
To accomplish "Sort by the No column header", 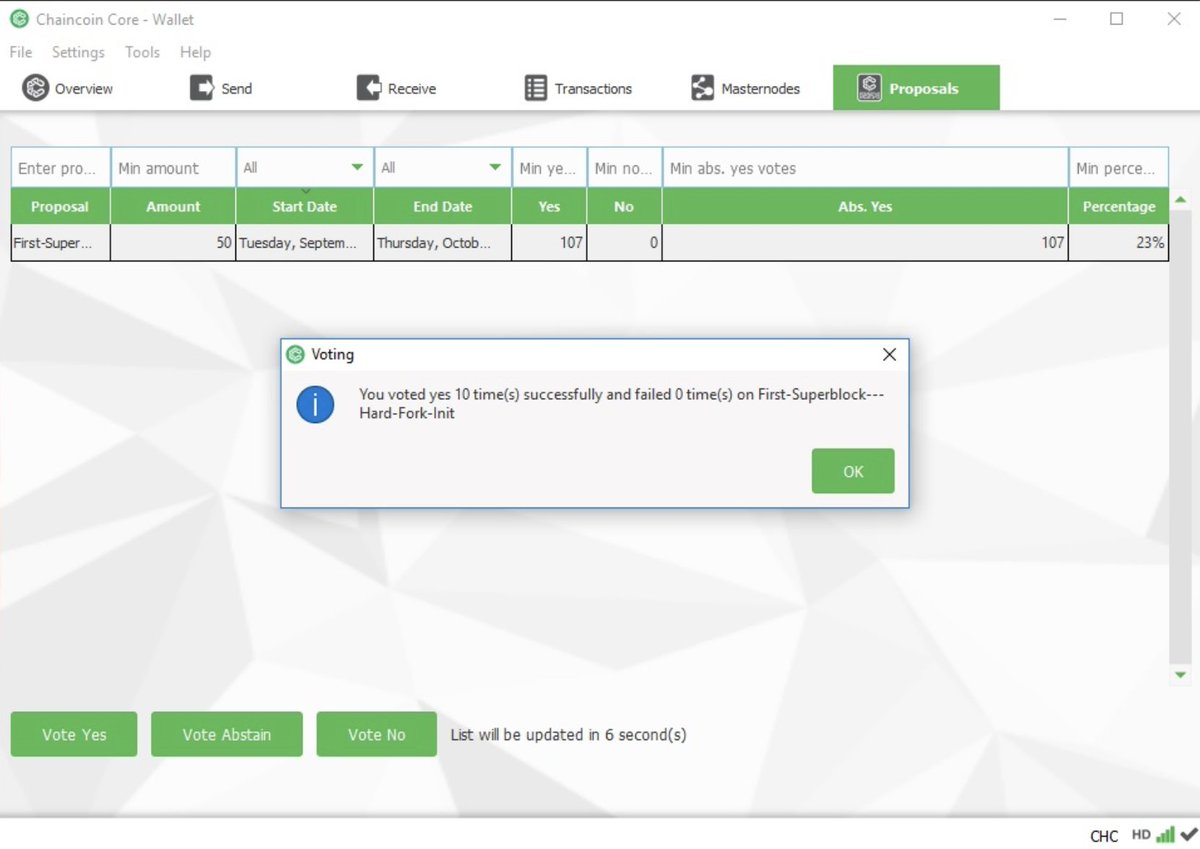I will tap(624, 207).
